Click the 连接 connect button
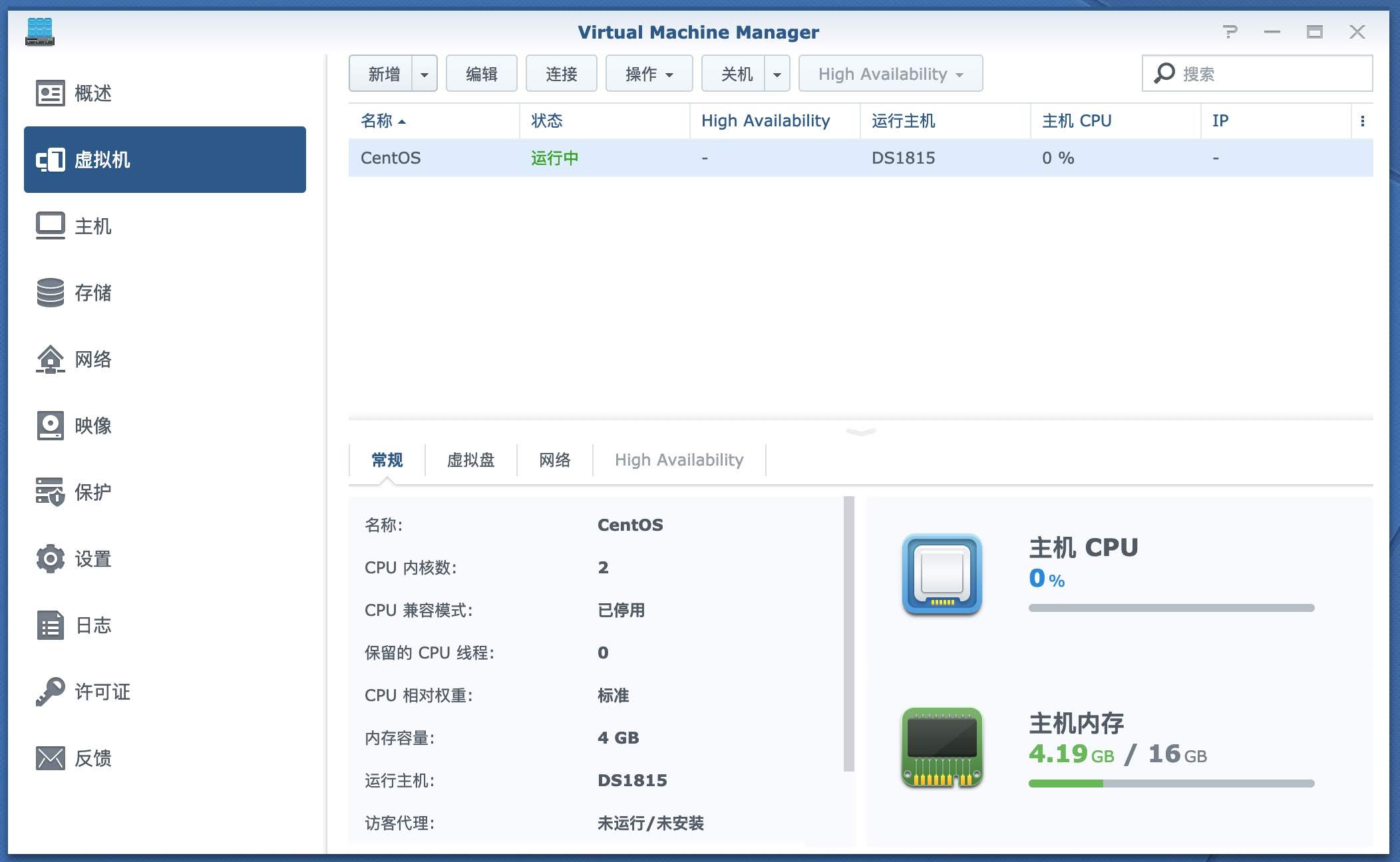Screen dimensions: 1400x862 click(561, 74)
